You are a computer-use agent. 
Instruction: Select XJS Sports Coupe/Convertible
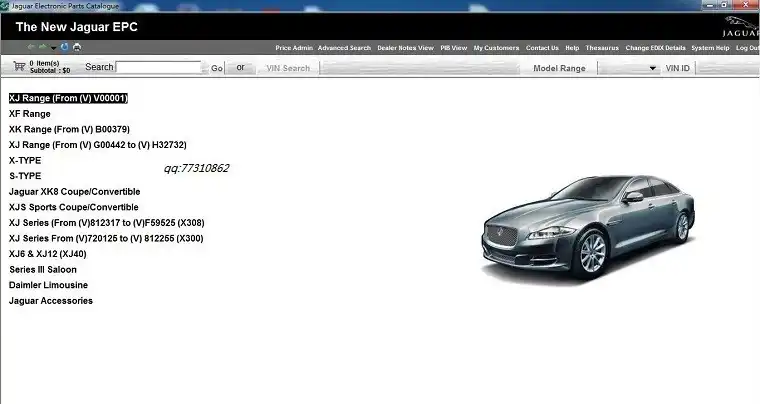74,207
